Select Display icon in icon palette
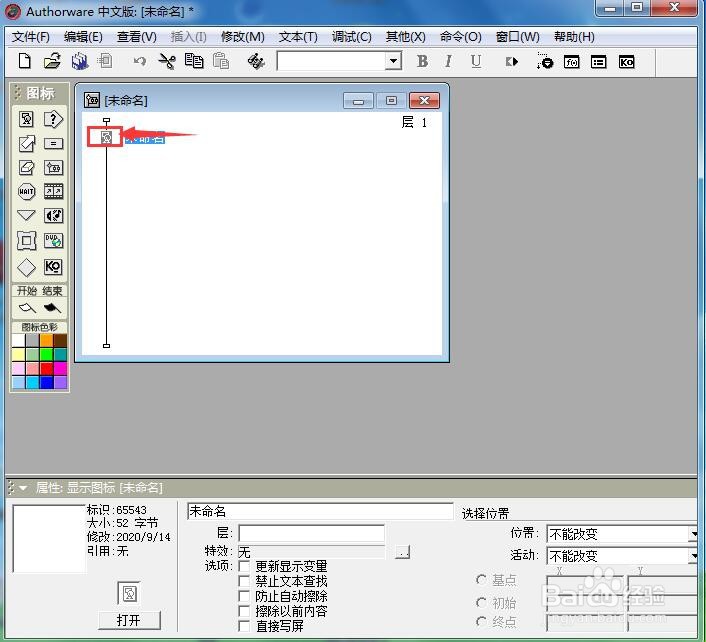Image resolution: width=706 pixels, height=642 pixels. tap(27, 119)
